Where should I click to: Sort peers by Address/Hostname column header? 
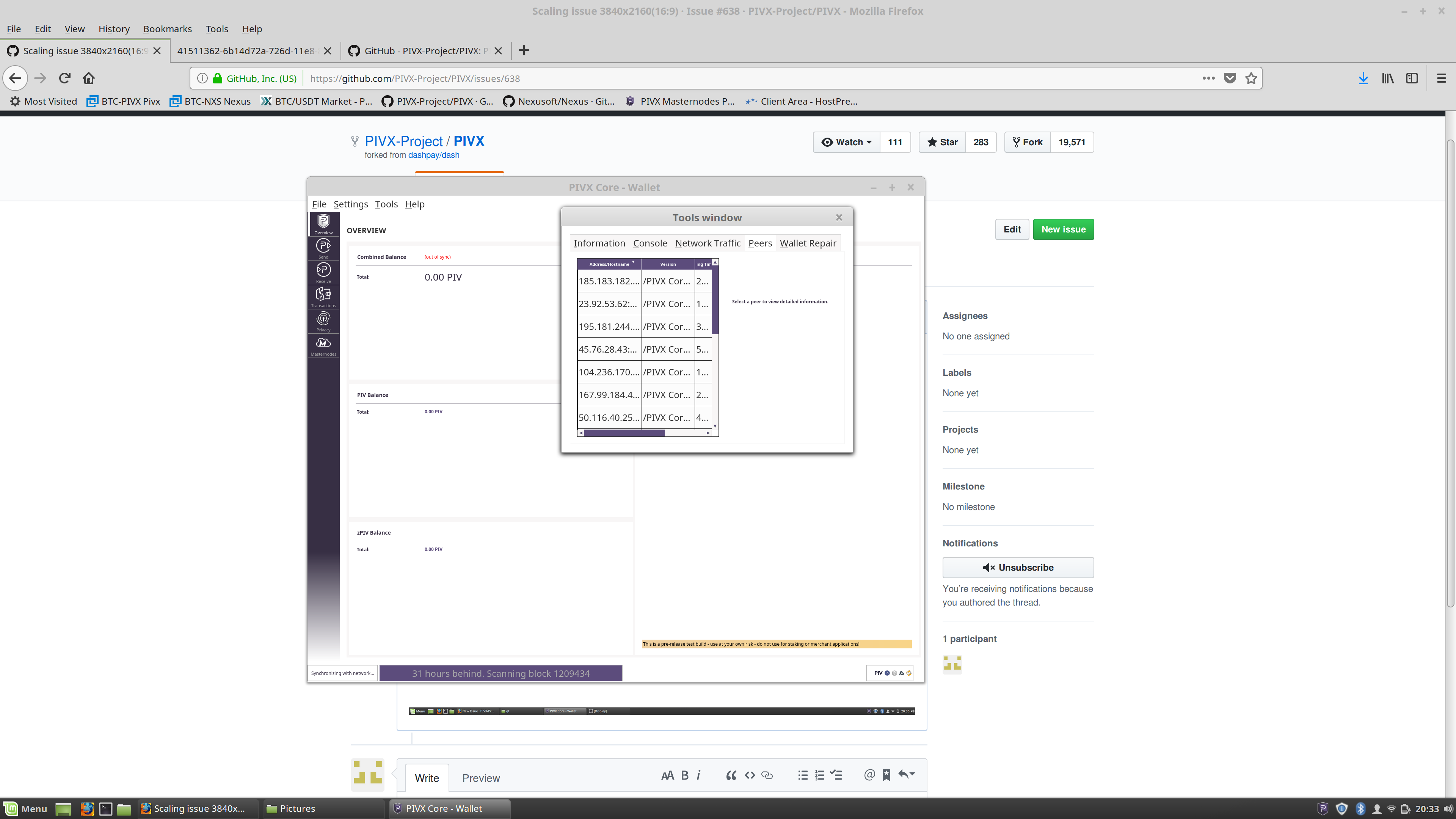coord(609,264)
